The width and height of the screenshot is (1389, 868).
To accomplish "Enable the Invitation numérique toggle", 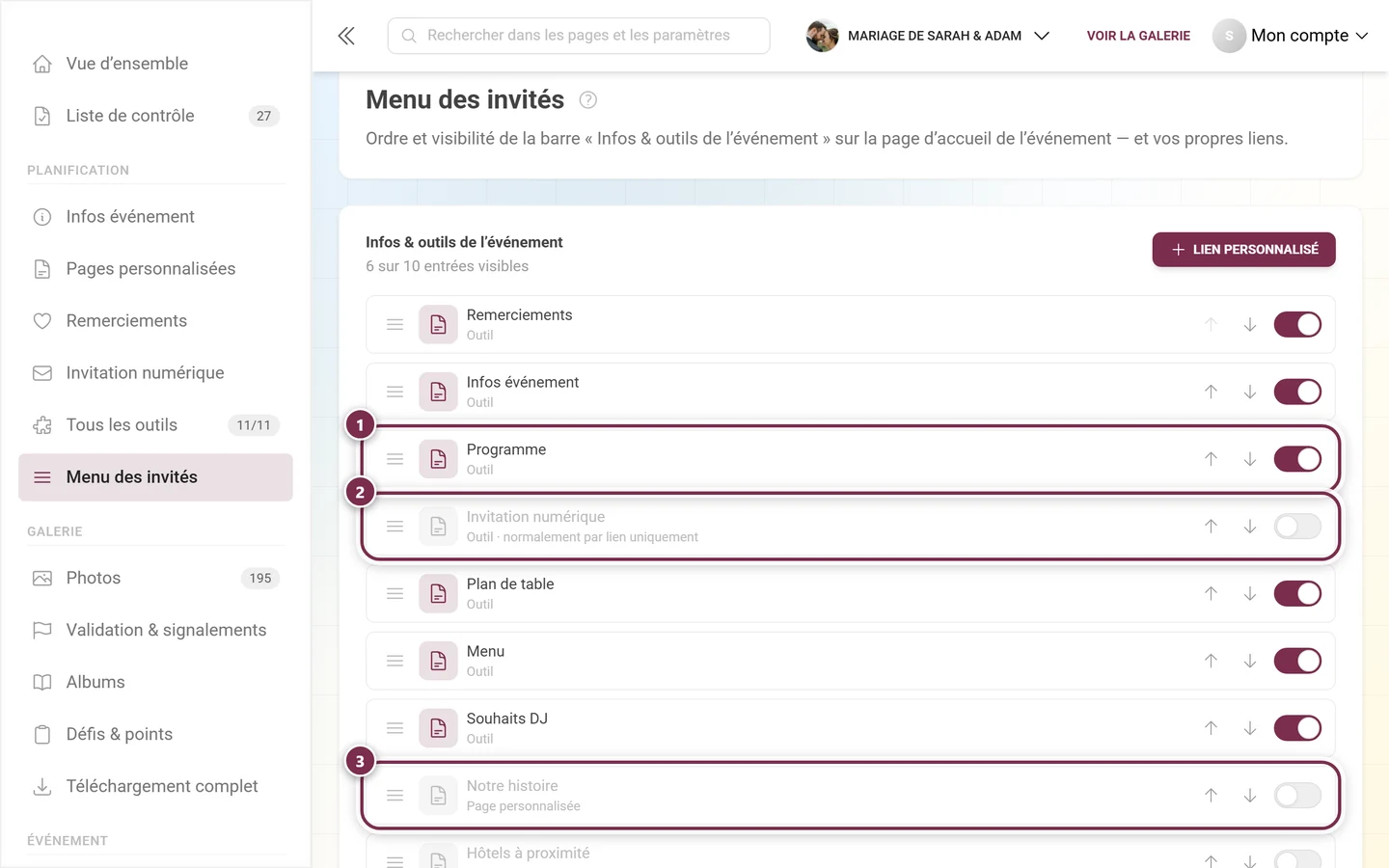I will tap(1297, 527).
